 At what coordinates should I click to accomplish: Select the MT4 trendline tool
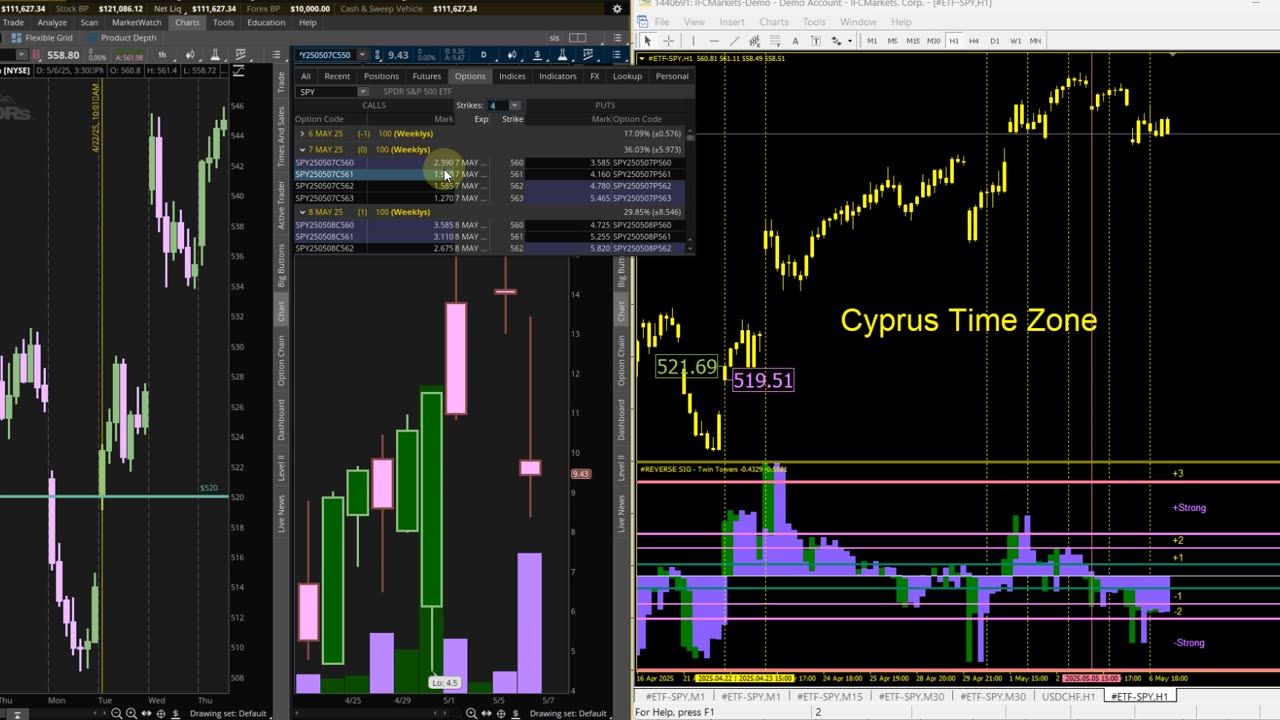[734, 41]
